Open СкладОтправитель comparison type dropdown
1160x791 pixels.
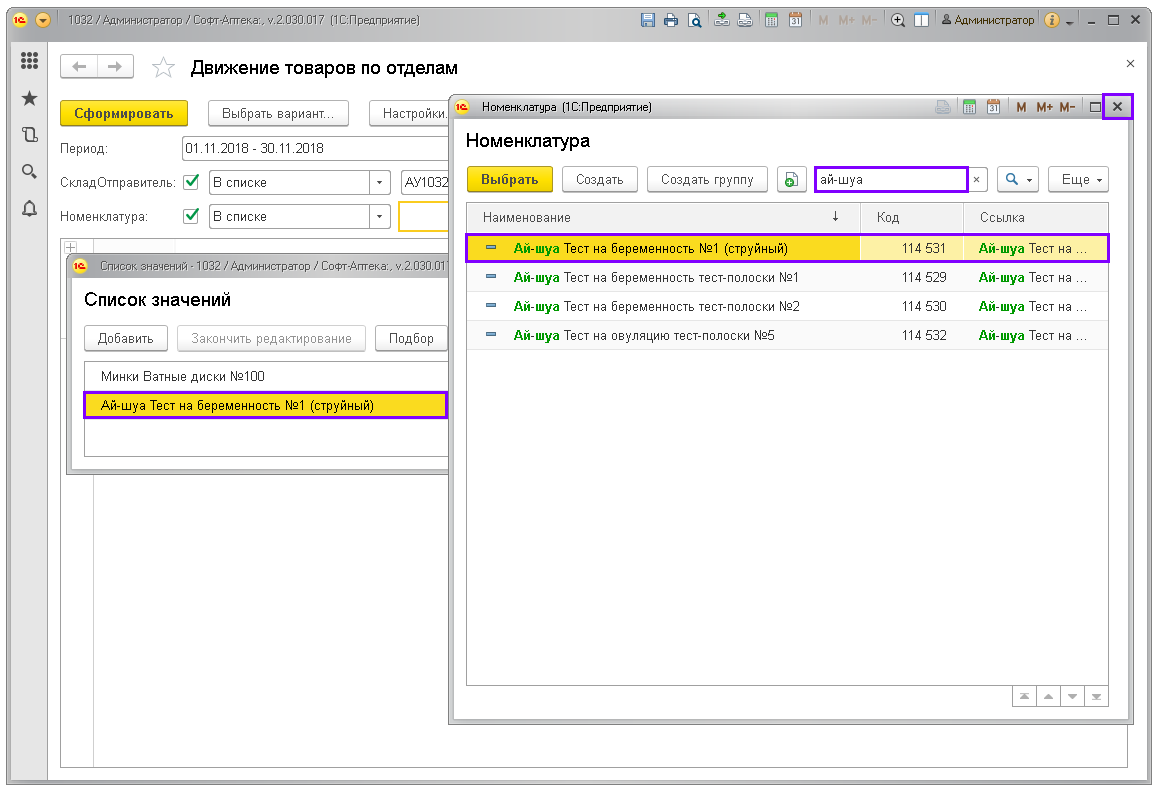(379, 183)
